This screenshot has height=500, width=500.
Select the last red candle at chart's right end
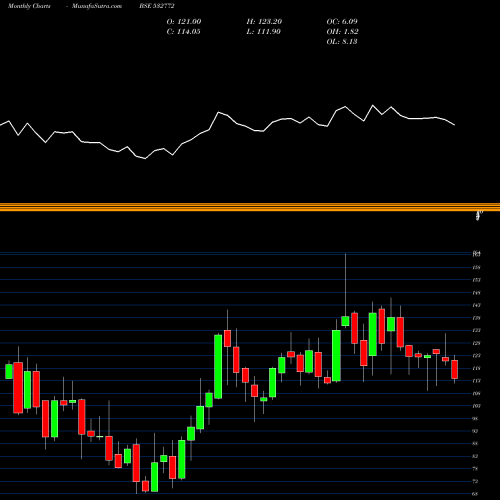pos(454,369)
